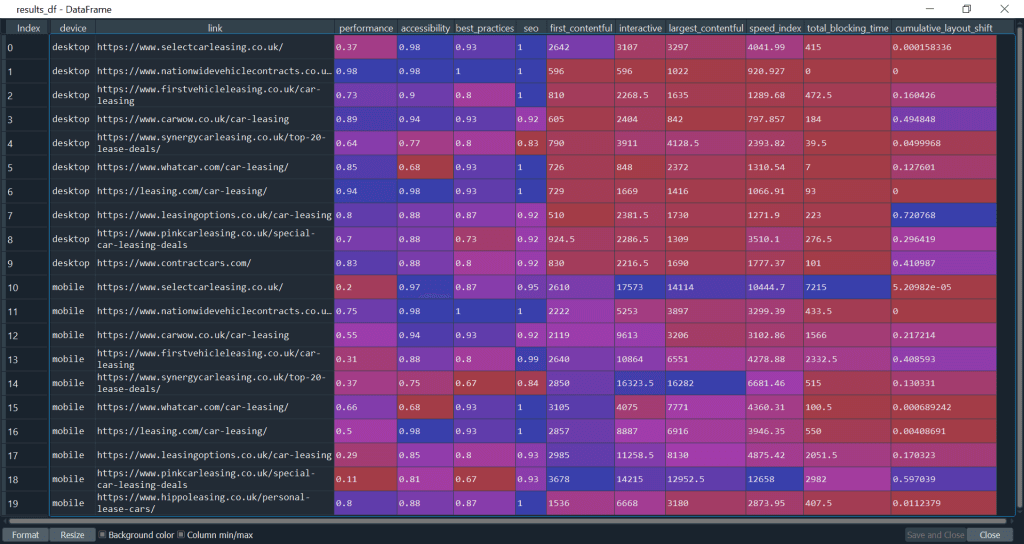Select interactive cell 16323.5

(x=640, y=383)
